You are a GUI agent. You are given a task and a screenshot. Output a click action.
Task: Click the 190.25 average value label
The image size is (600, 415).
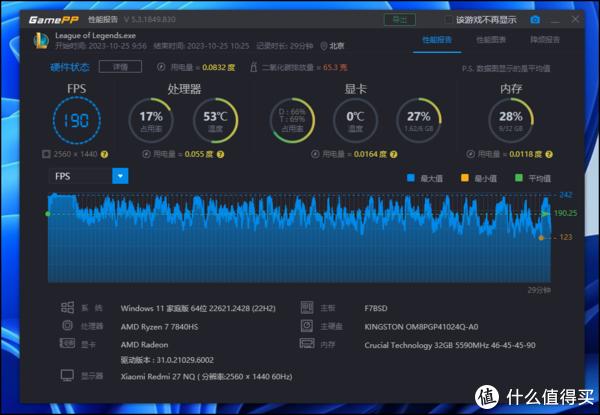(565, 213)
